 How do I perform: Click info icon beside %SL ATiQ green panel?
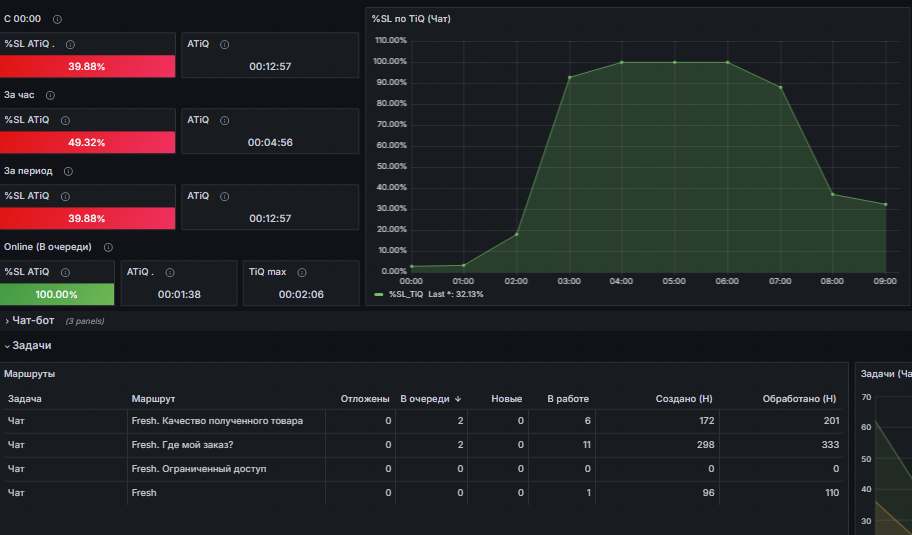(65, 272)
